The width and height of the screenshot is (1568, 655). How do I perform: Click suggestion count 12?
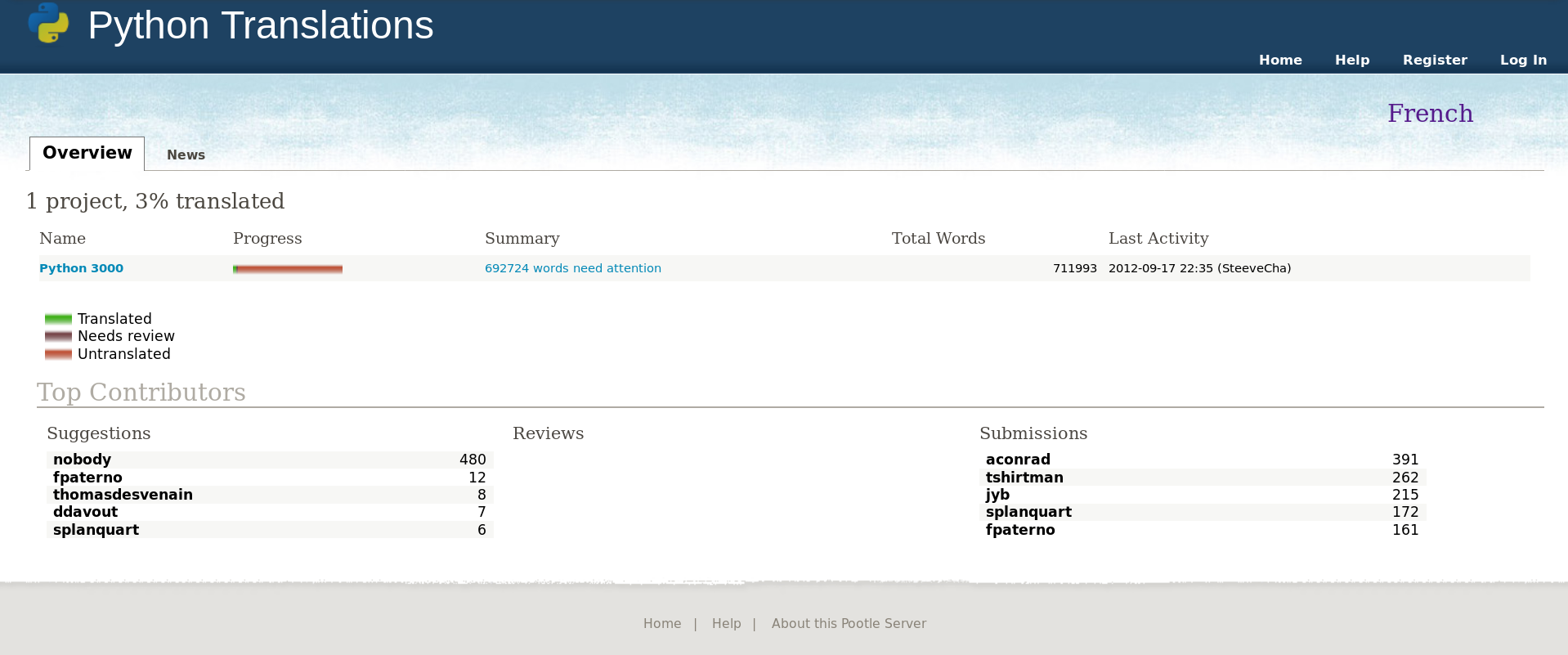[477, 478]
